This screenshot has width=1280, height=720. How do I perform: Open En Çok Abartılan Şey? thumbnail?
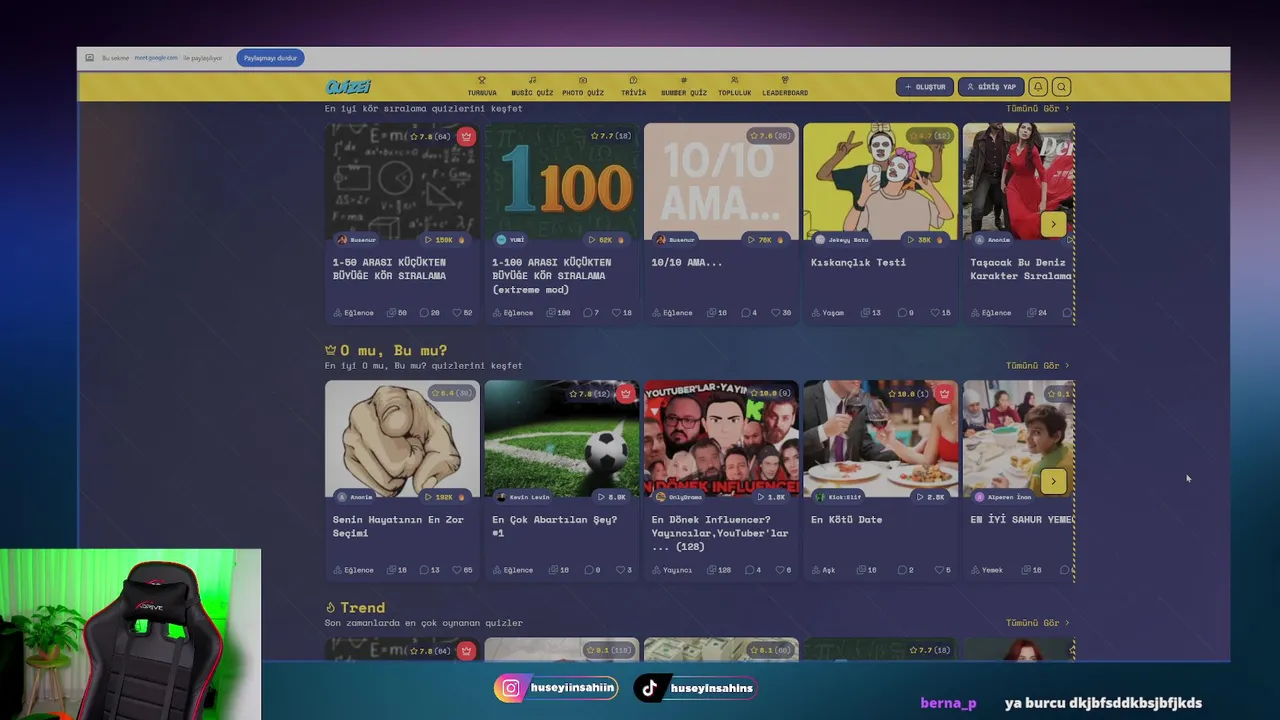[561, 438]
